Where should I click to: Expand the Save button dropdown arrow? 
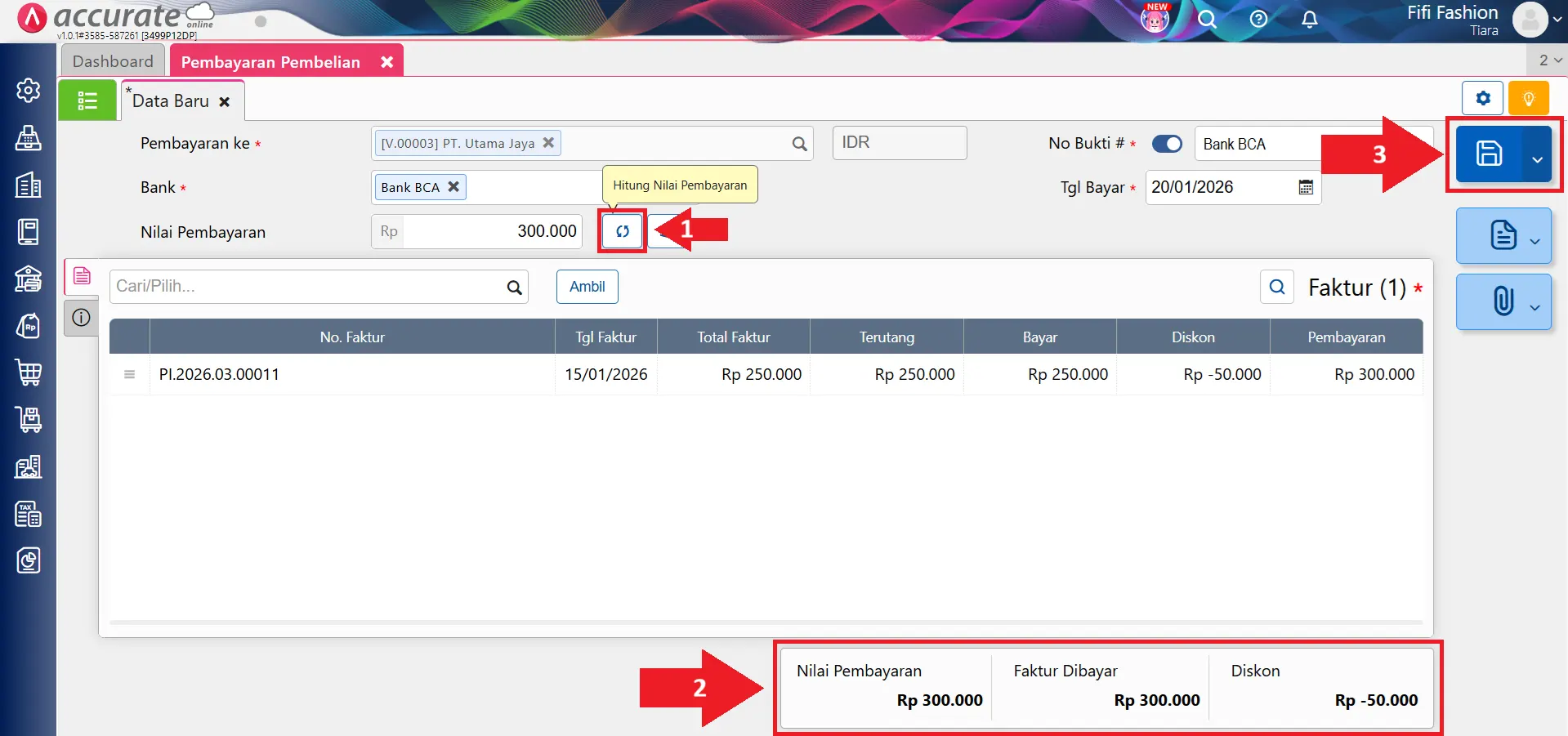pyautogui.click(x=1537, y=158)
